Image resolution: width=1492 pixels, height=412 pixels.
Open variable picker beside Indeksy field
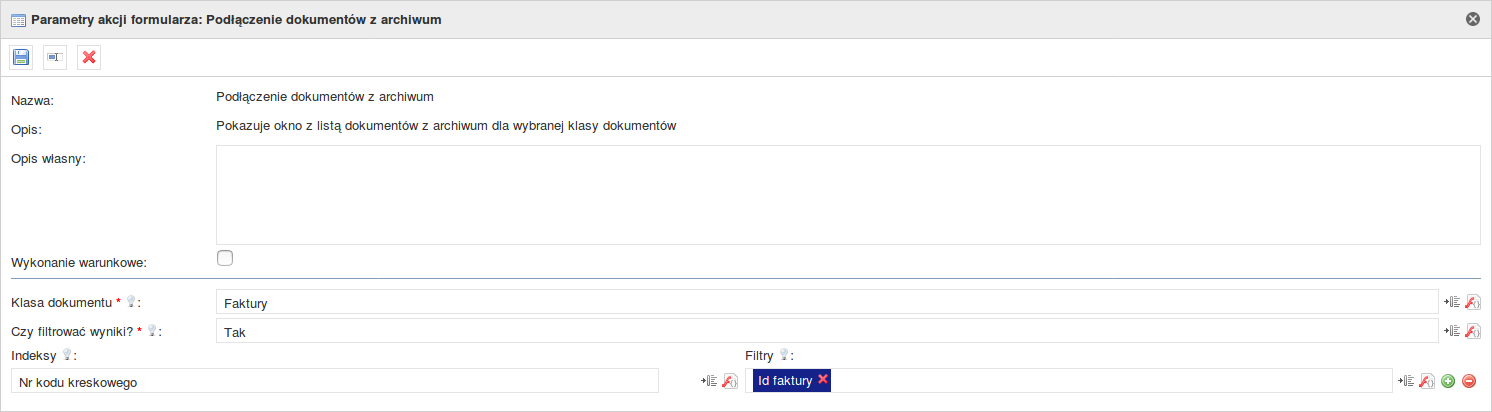(709, 381)
